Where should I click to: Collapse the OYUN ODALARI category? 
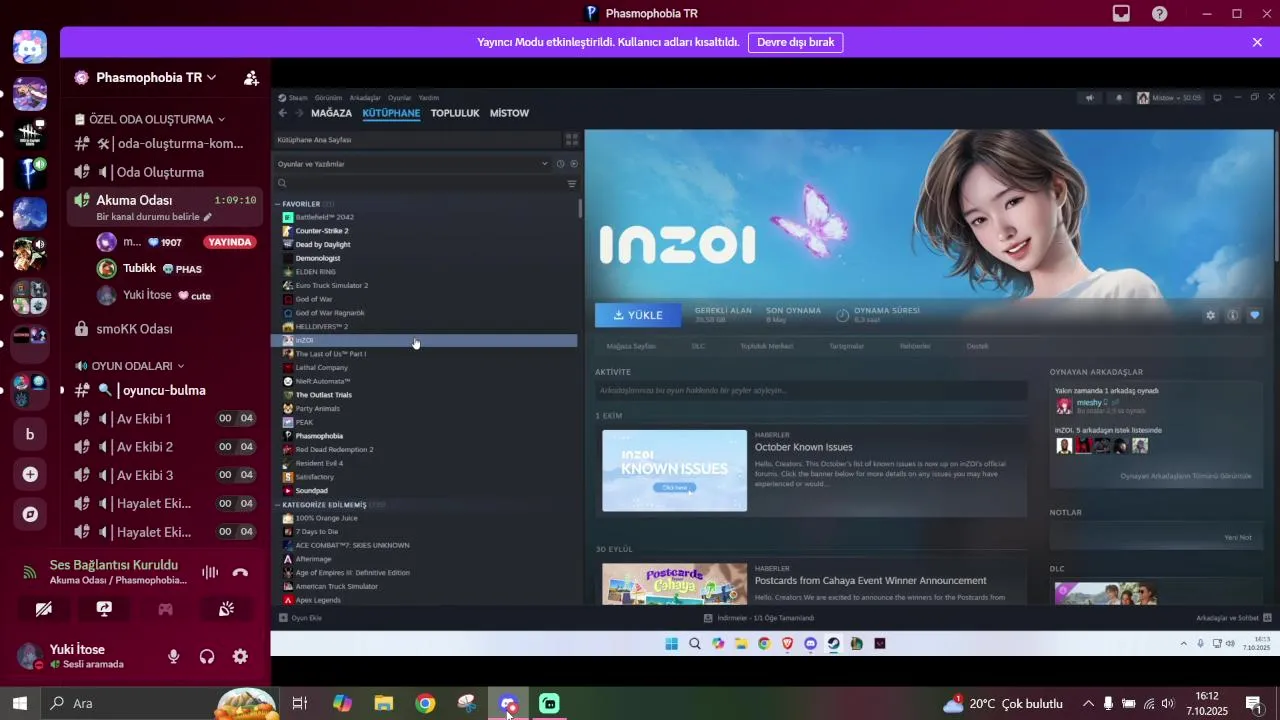[x=132, y=366]
